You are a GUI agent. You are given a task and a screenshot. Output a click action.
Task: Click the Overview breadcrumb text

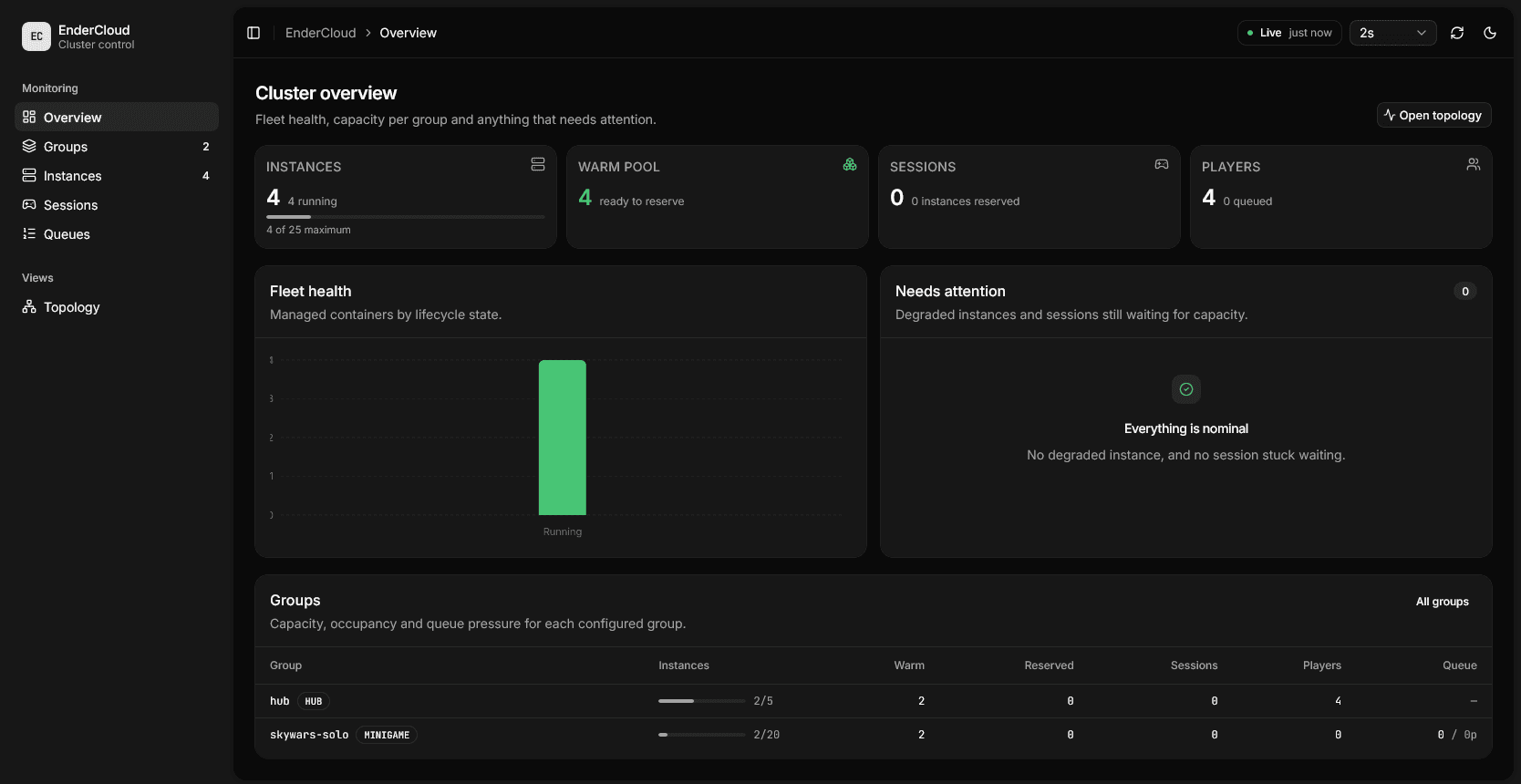[x=408, y=33]
